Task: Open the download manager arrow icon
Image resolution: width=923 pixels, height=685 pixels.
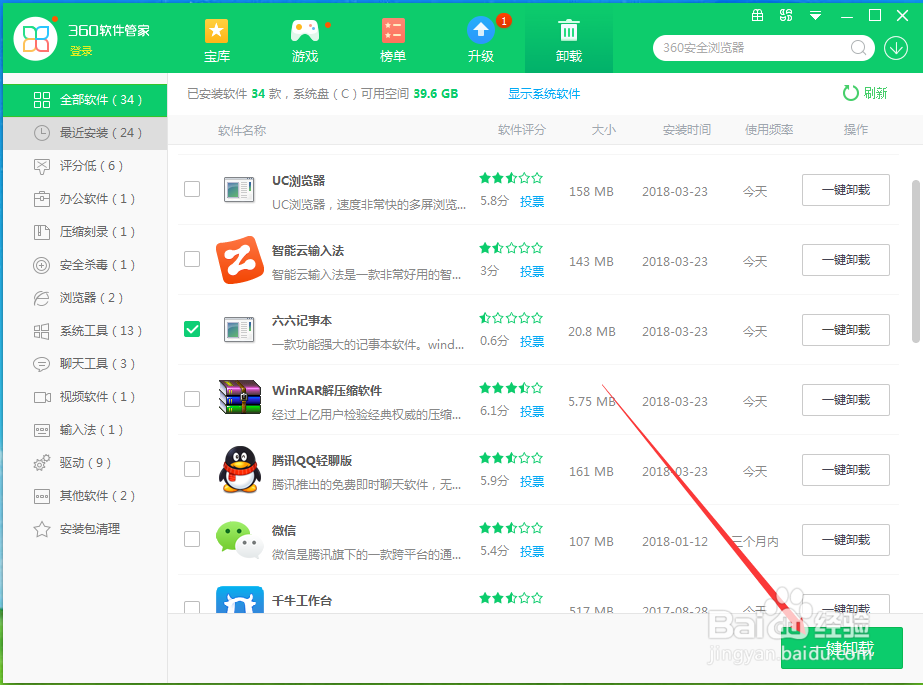Action: (895, 48)
